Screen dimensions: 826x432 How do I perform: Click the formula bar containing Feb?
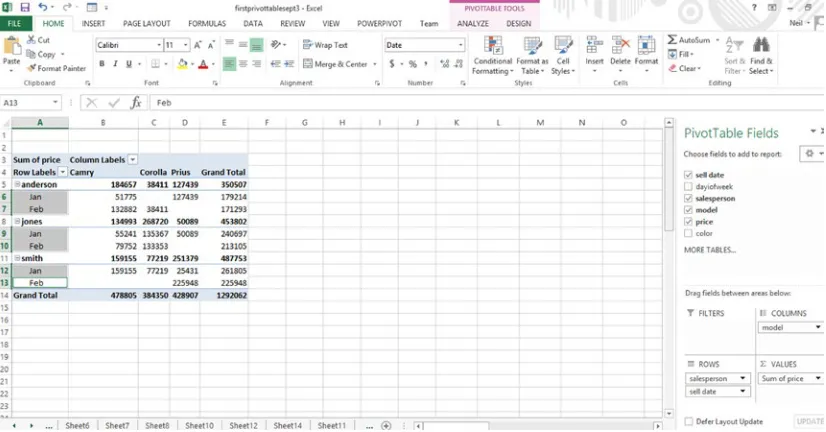tap(485, 103)
